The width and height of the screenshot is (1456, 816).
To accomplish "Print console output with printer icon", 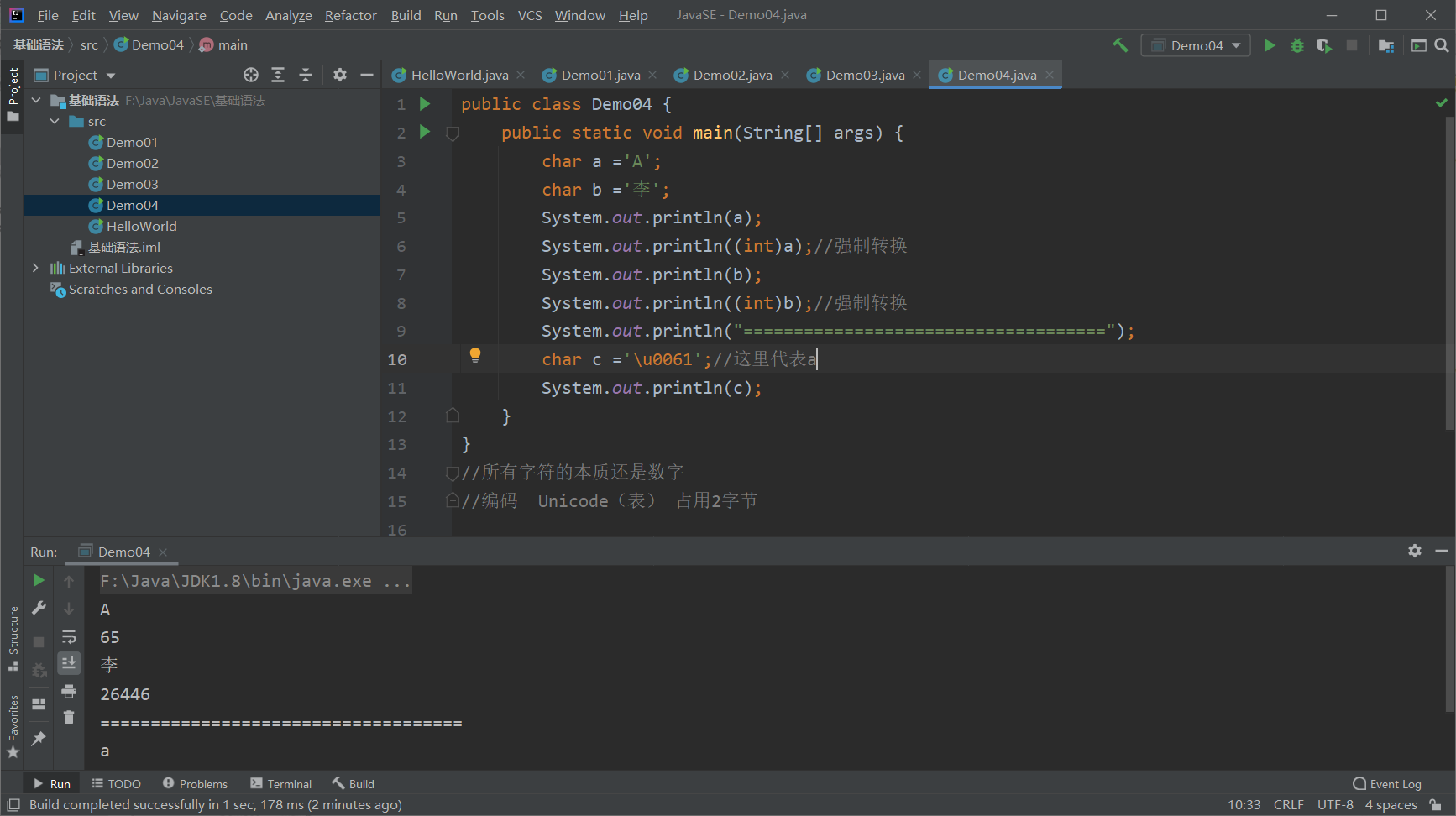I will pos(69,691).
